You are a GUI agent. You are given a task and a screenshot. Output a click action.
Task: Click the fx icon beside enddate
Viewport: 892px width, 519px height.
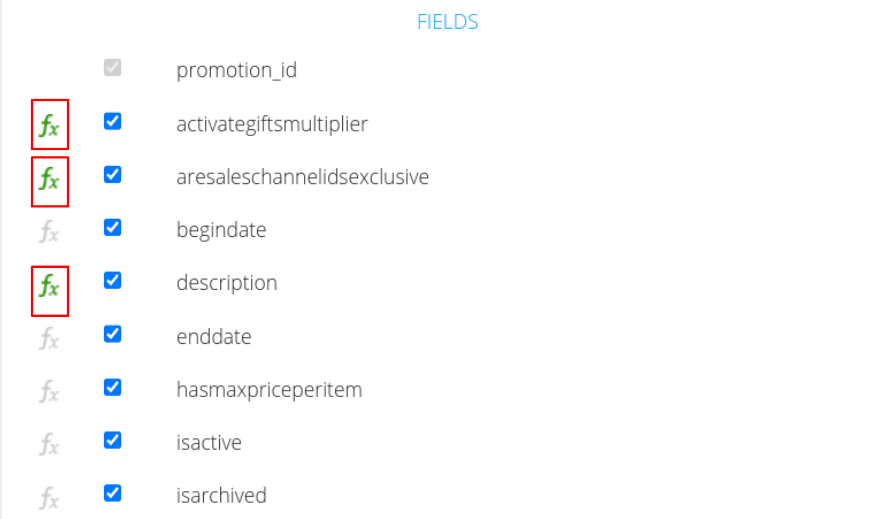pos(49,338)
